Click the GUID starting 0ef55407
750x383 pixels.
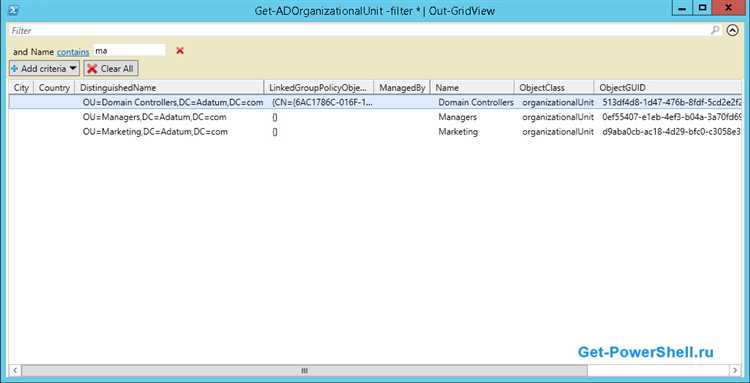point(672,117)
